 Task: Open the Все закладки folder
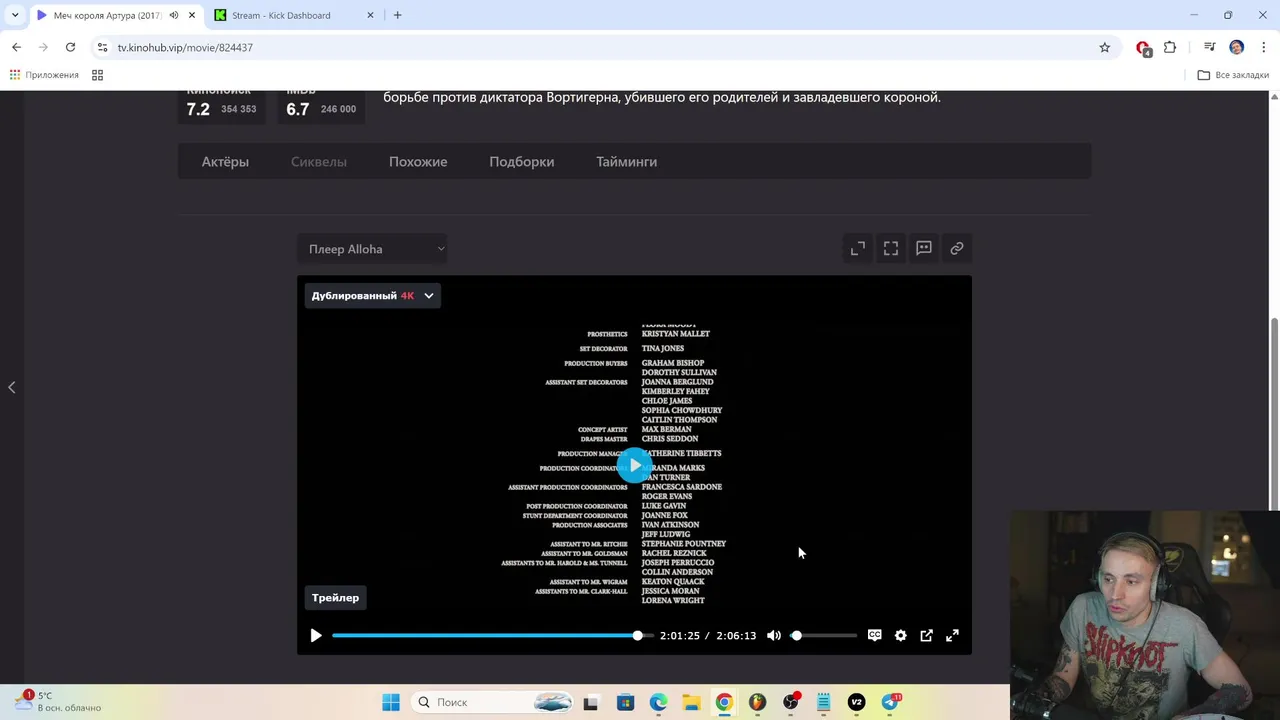pos(1233,75)
